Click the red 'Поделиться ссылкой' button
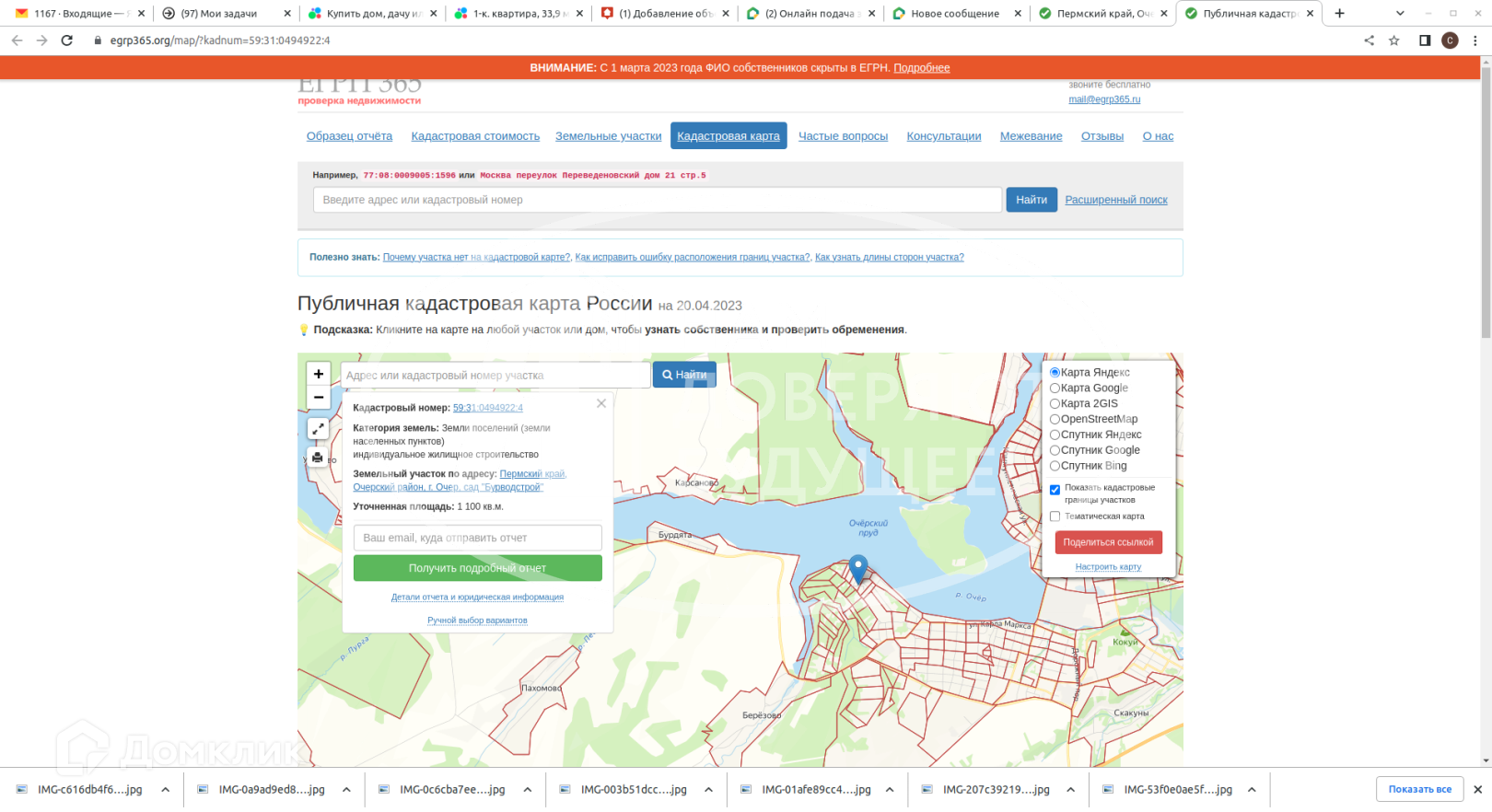The width and height of the screenshot is (1492, 812). click(x=1109, y=542)
